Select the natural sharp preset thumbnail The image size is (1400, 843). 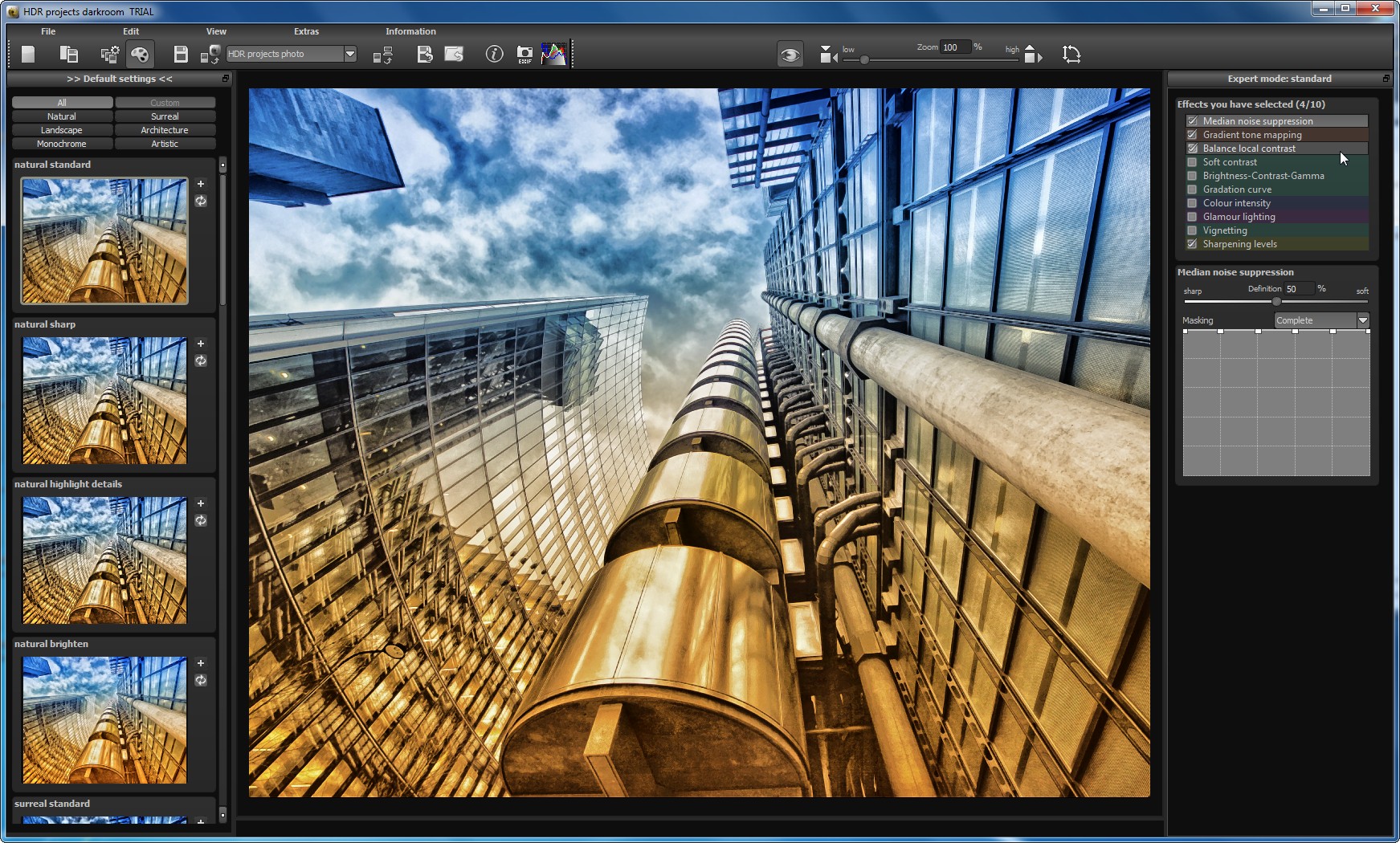pos(104,401)
